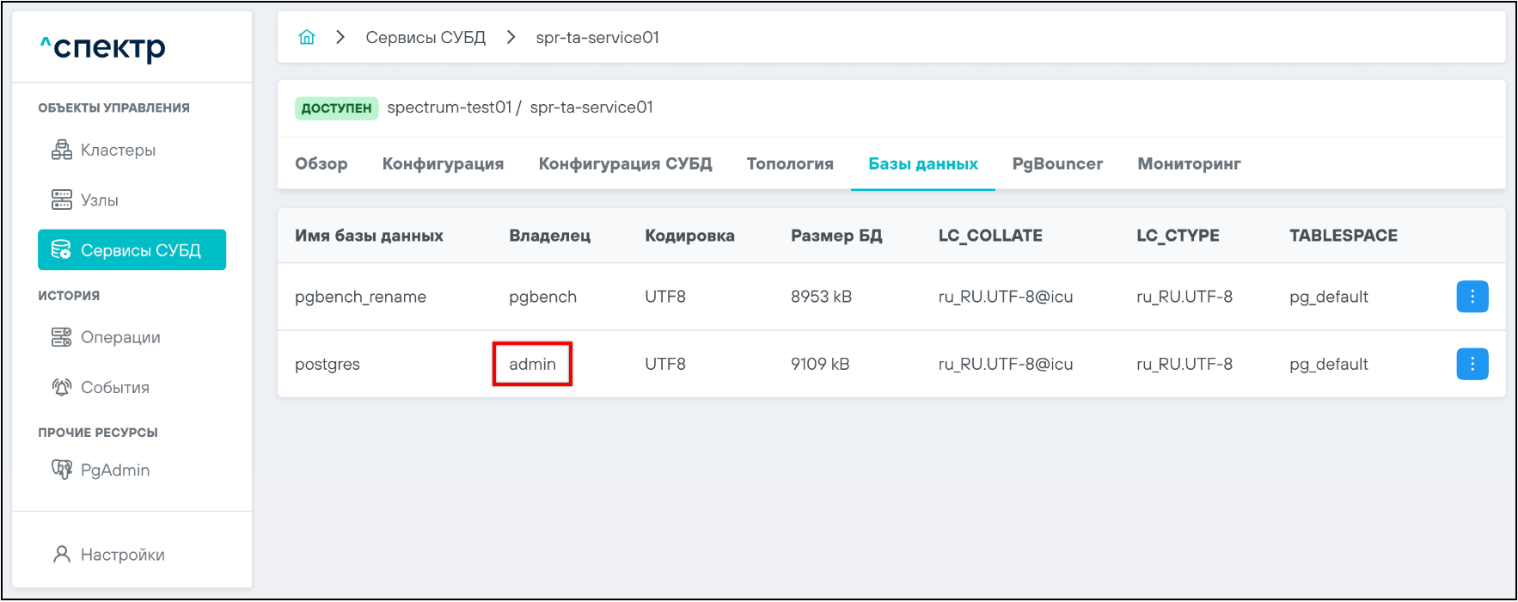Click the Спектр logo
The image size is (1518, 602).
point(103,48)
